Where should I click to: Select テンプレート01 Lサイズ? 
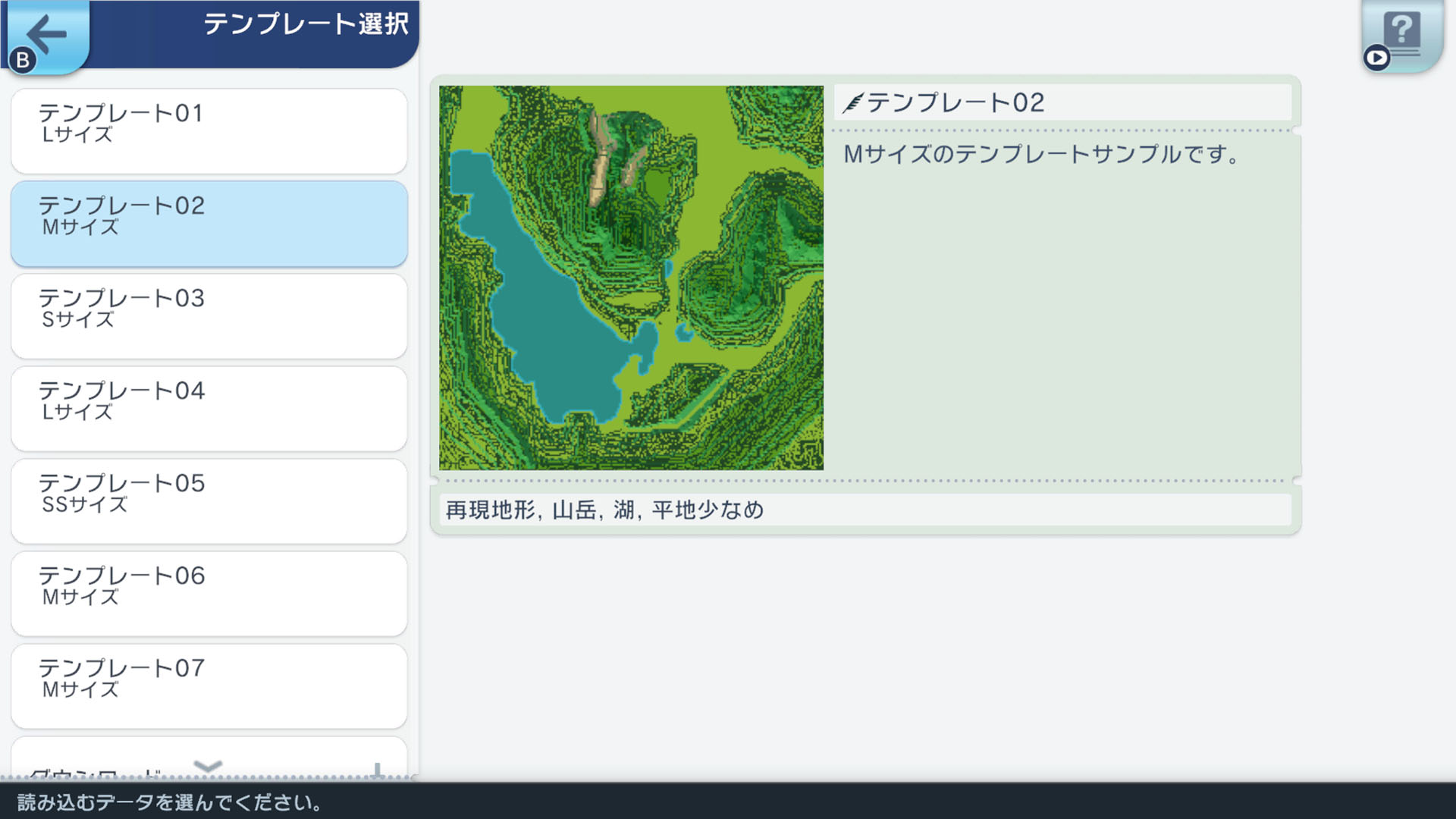coord(209,130)
